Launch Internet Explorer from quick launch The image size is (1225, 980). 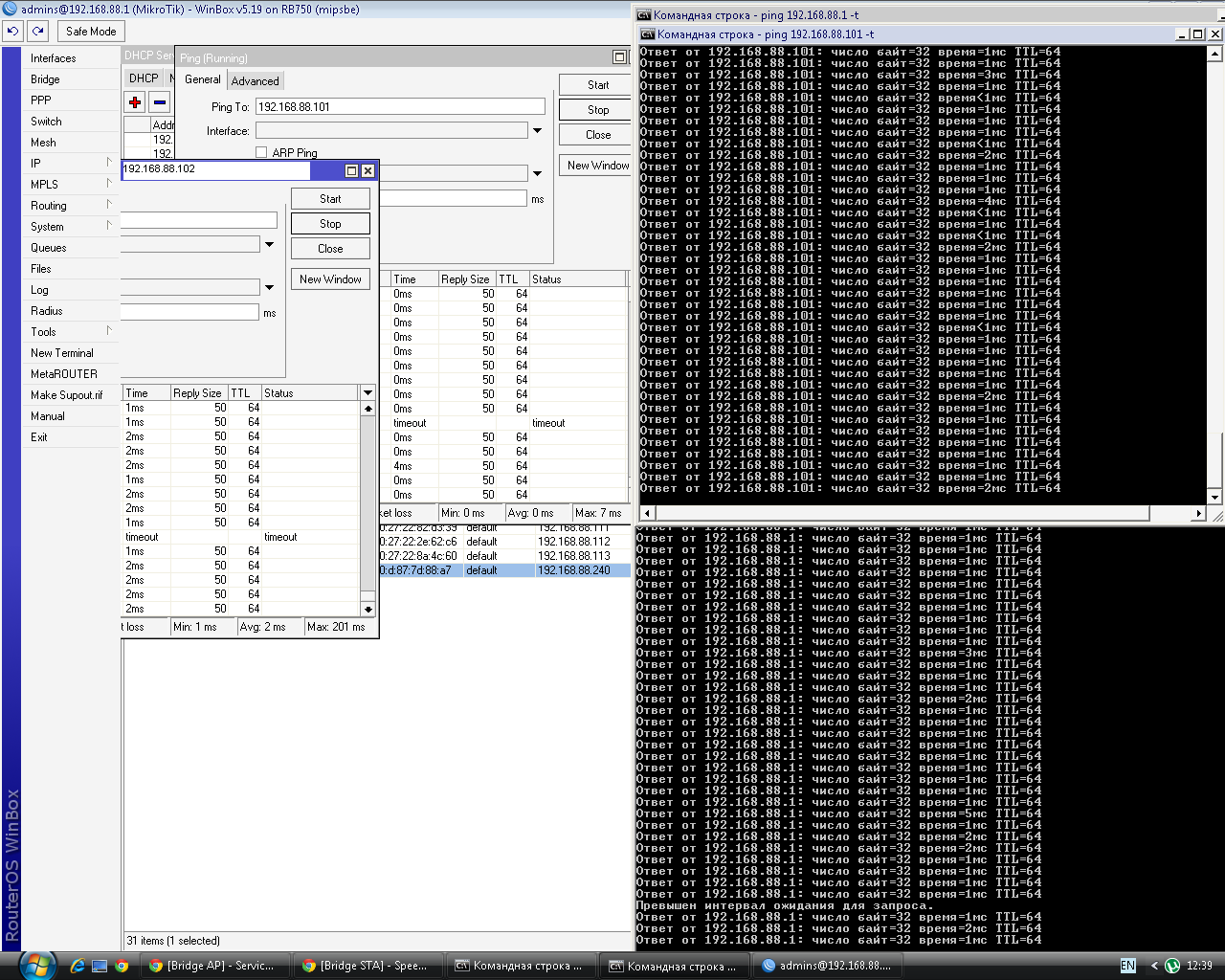[78, 966]
